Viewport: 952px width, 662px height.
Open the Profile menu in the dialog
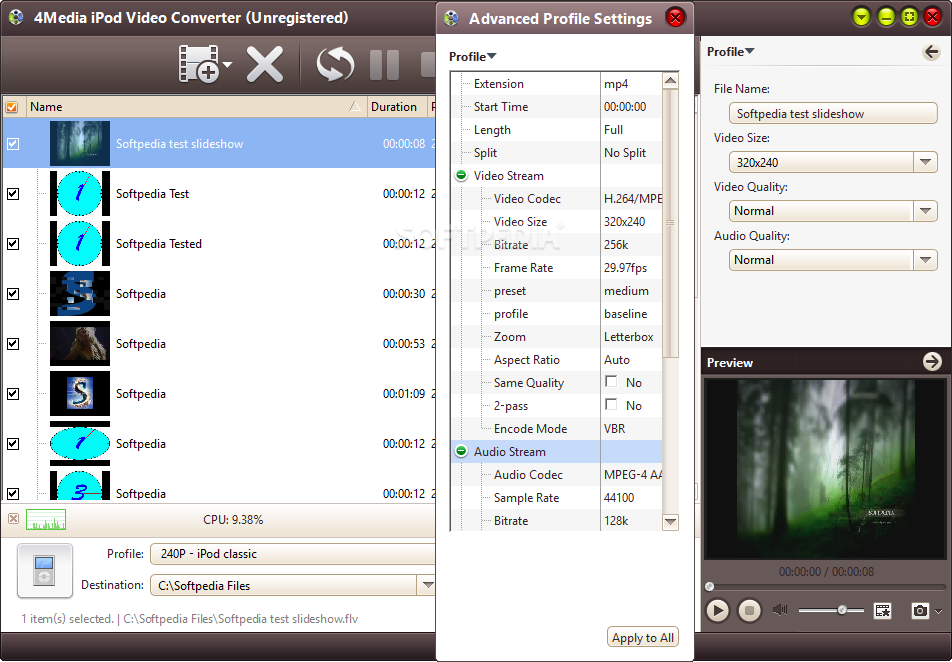pos(472,56)
